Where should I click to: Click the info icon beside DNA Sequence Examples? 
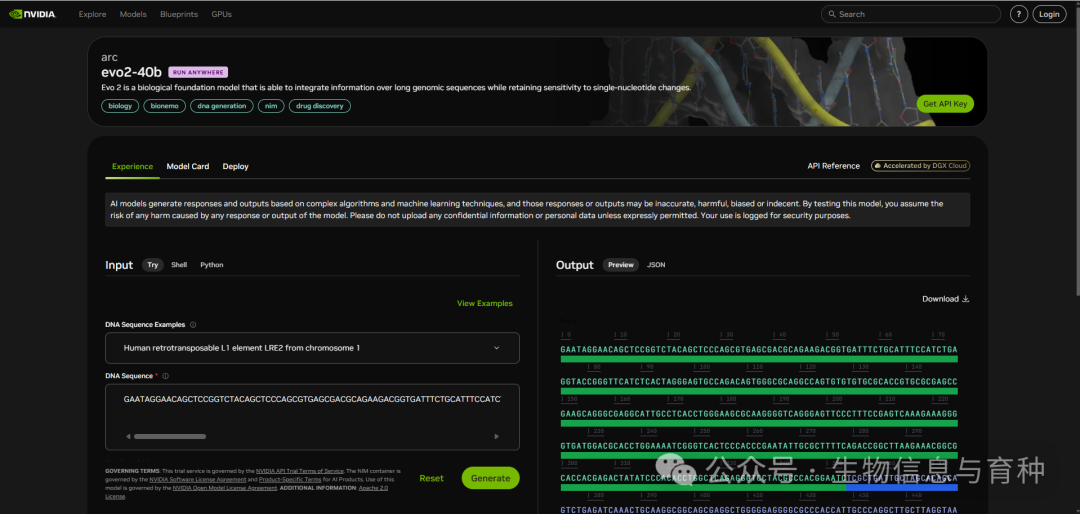(x=193, y=325)
